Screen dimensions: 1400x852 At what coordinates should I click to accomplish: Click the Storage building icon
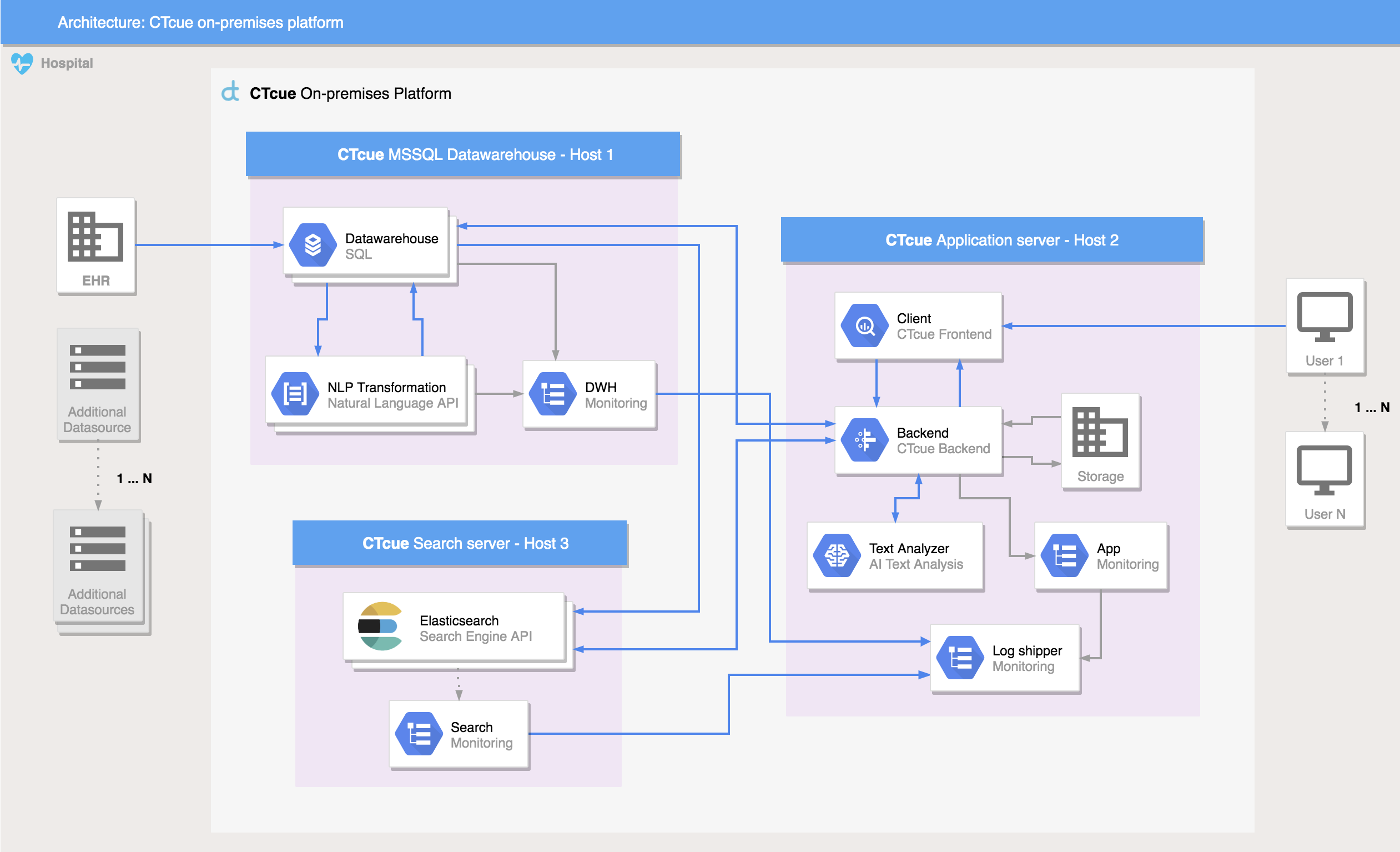(x=1100, y=433)
